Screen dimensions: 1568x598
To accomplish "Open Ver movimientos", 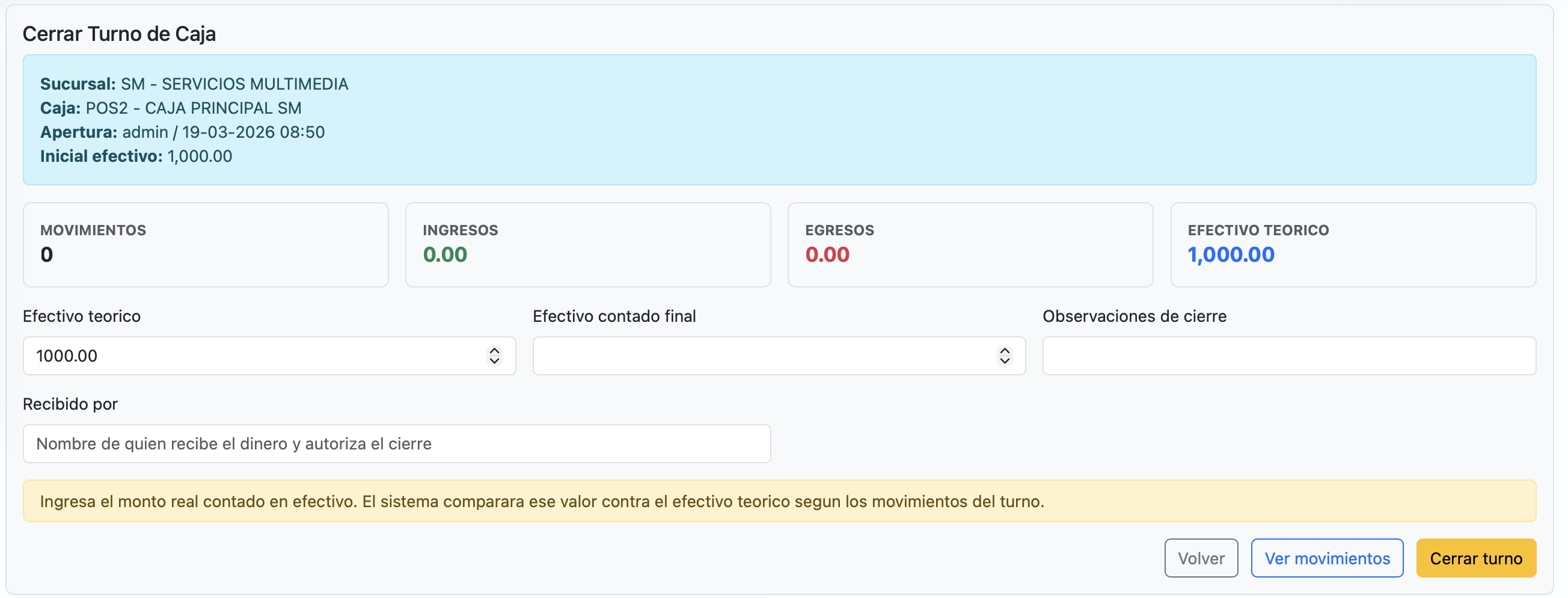I will coord(1327,558).
